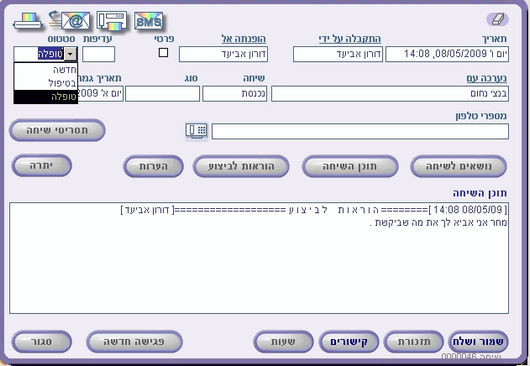Screen dimensions: 530x366
Task: Click the תאריך date field
Action: [447, 54]
